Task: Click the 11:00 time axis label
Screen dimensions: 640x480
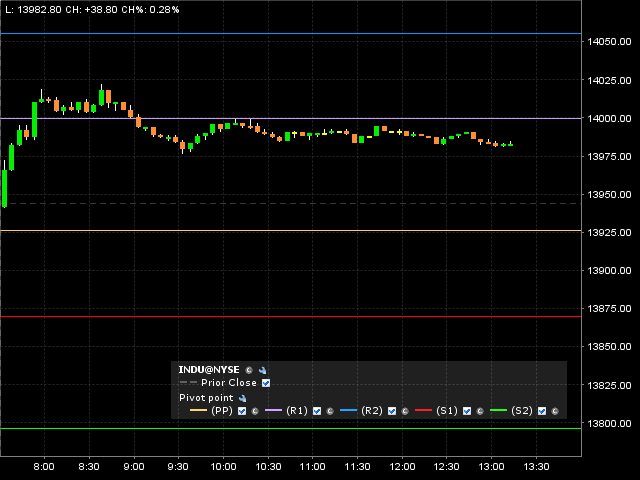Action: [313, 467]
